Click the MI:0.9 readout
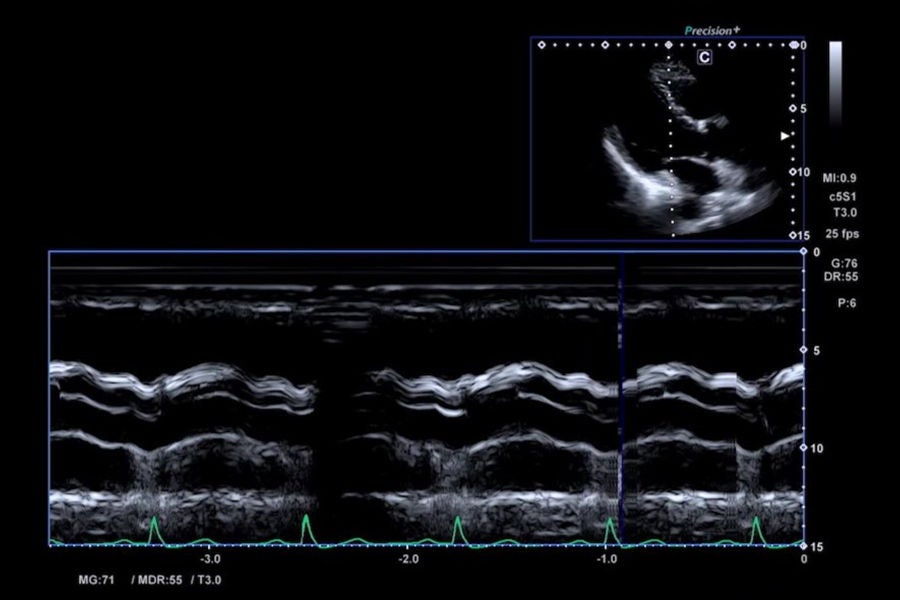This screenshot has width=900, height=600. click(x=839, y=178)
